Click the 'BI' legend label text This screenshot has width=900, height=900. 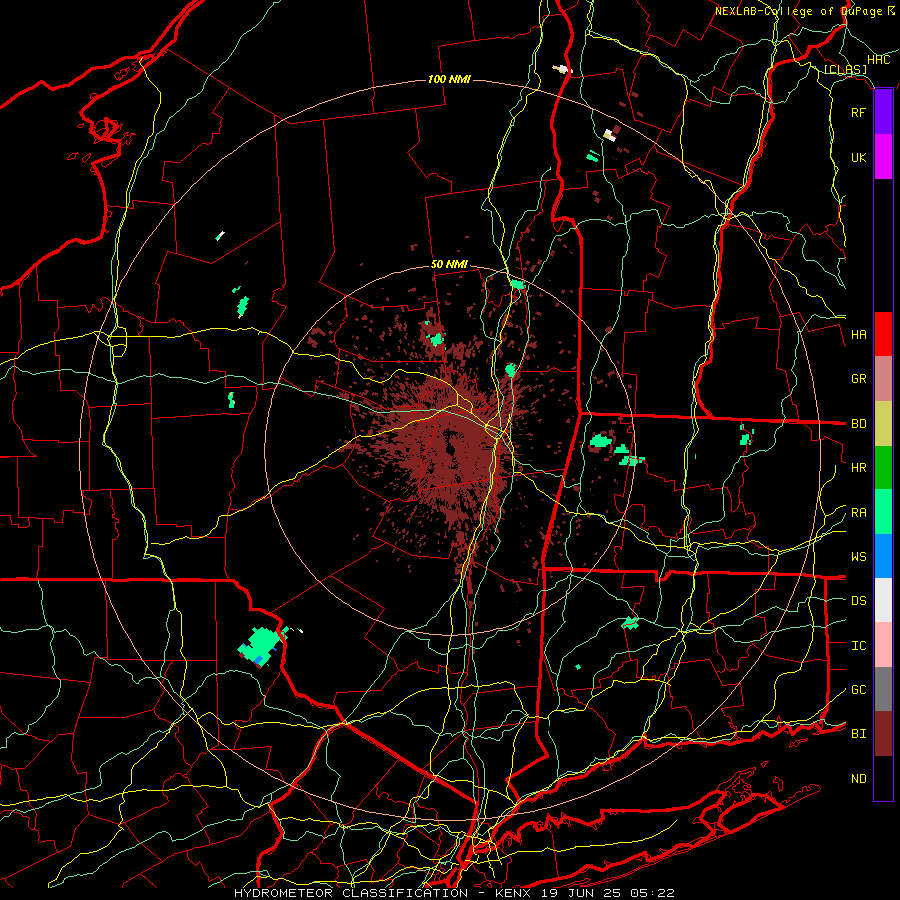pos(858,734)
